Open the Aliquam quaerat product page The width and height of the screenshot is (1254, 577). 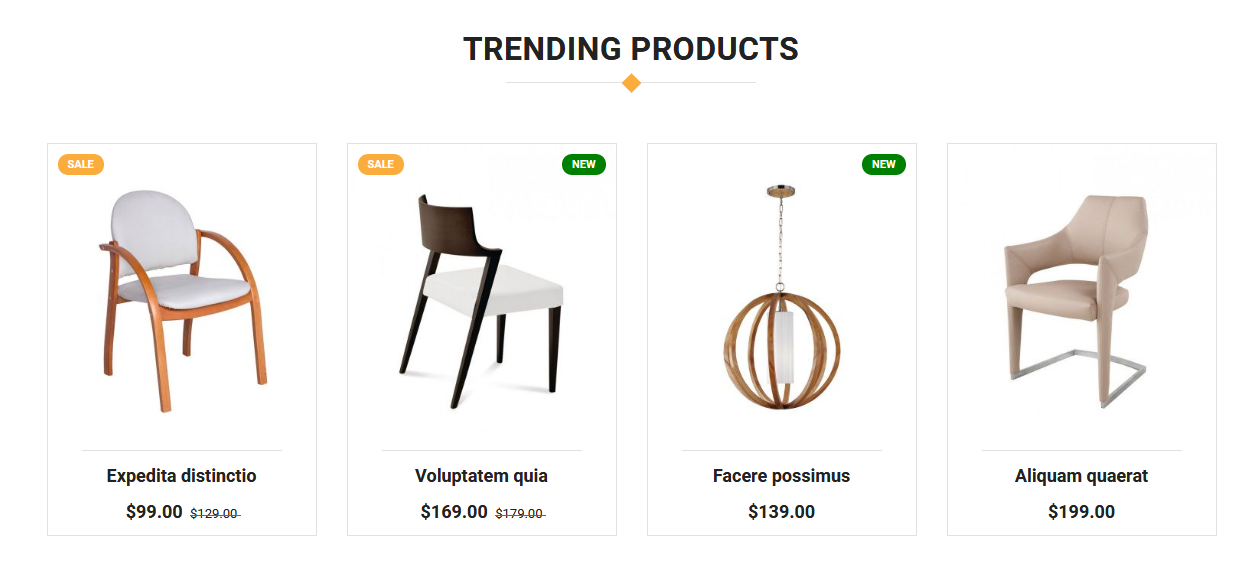[1081, 476]
